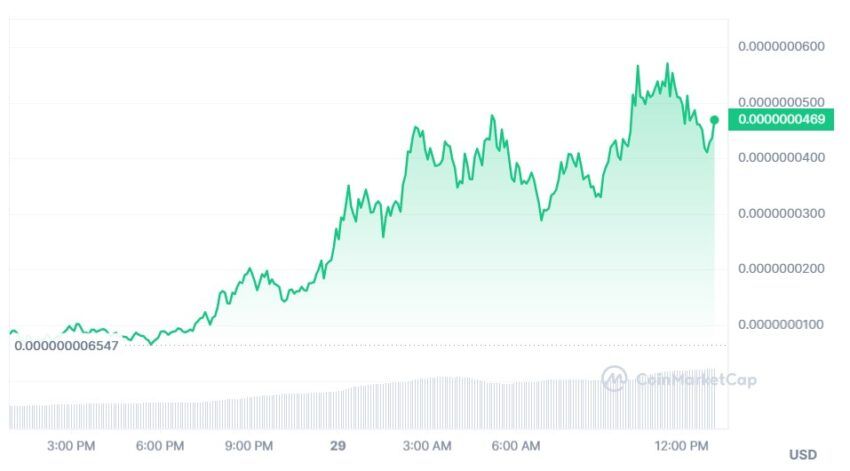Click the CoinMarketCap watermark logo icon
The image size is (850, 471).
(x=614, y=378)
